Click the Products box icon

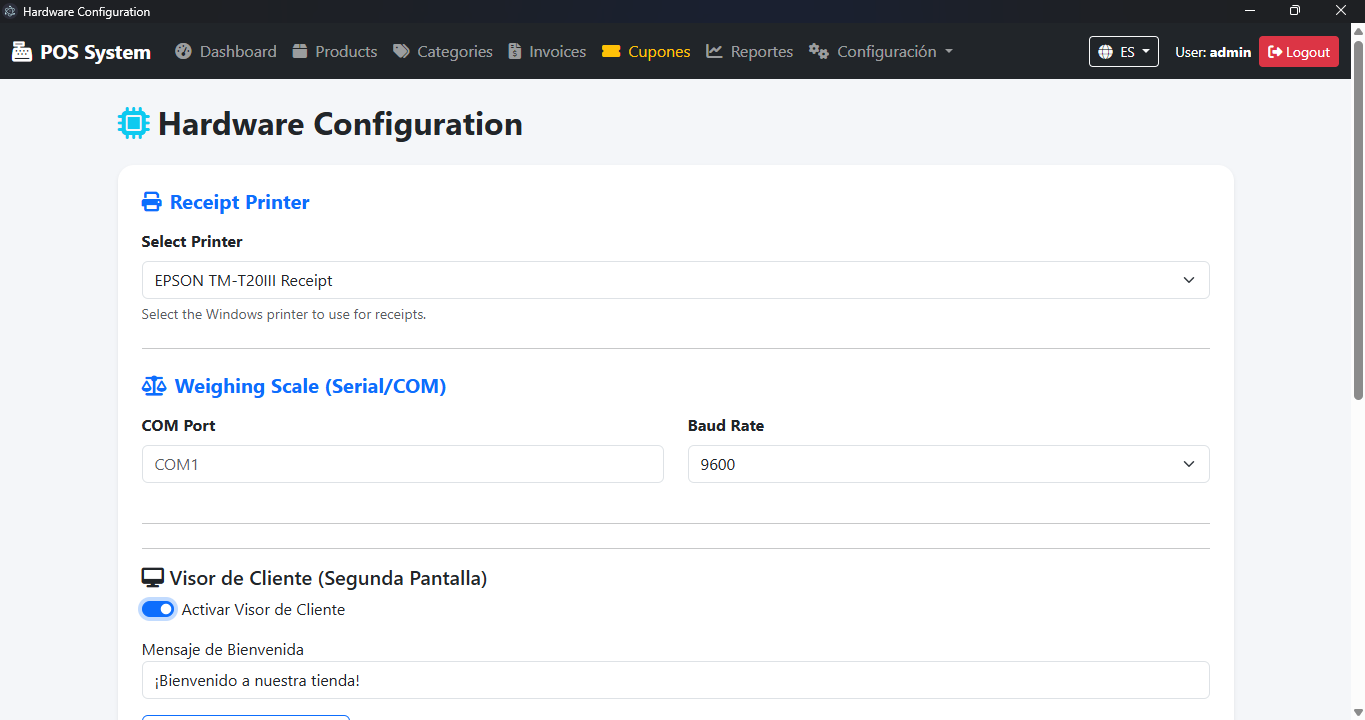(x=300, y=51)
